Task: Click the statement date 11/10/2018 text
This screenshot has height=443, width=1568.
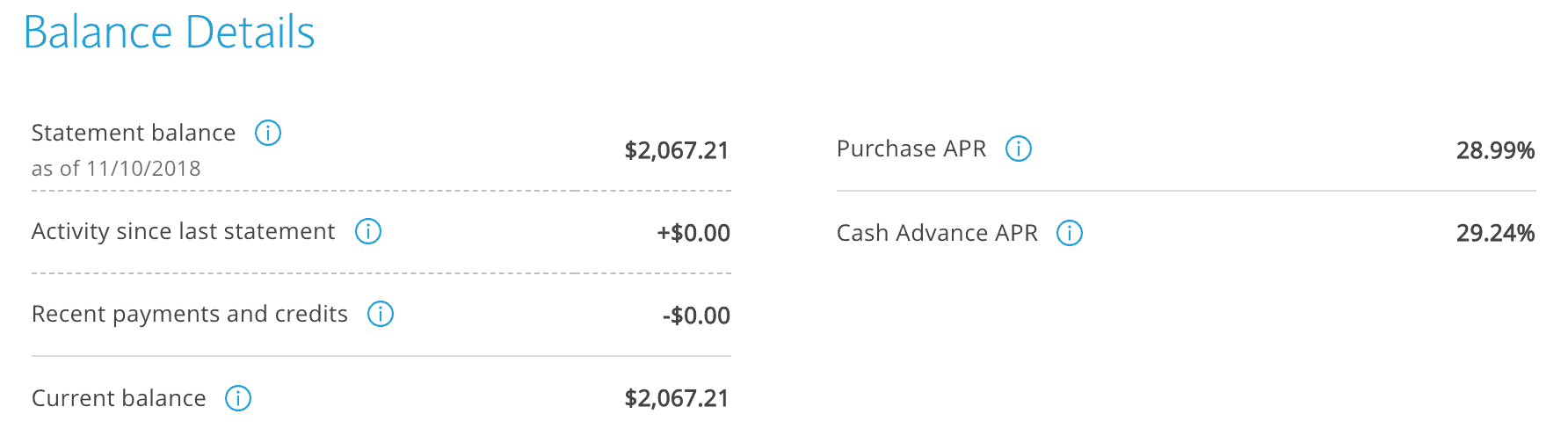Action: coord(143,169)
